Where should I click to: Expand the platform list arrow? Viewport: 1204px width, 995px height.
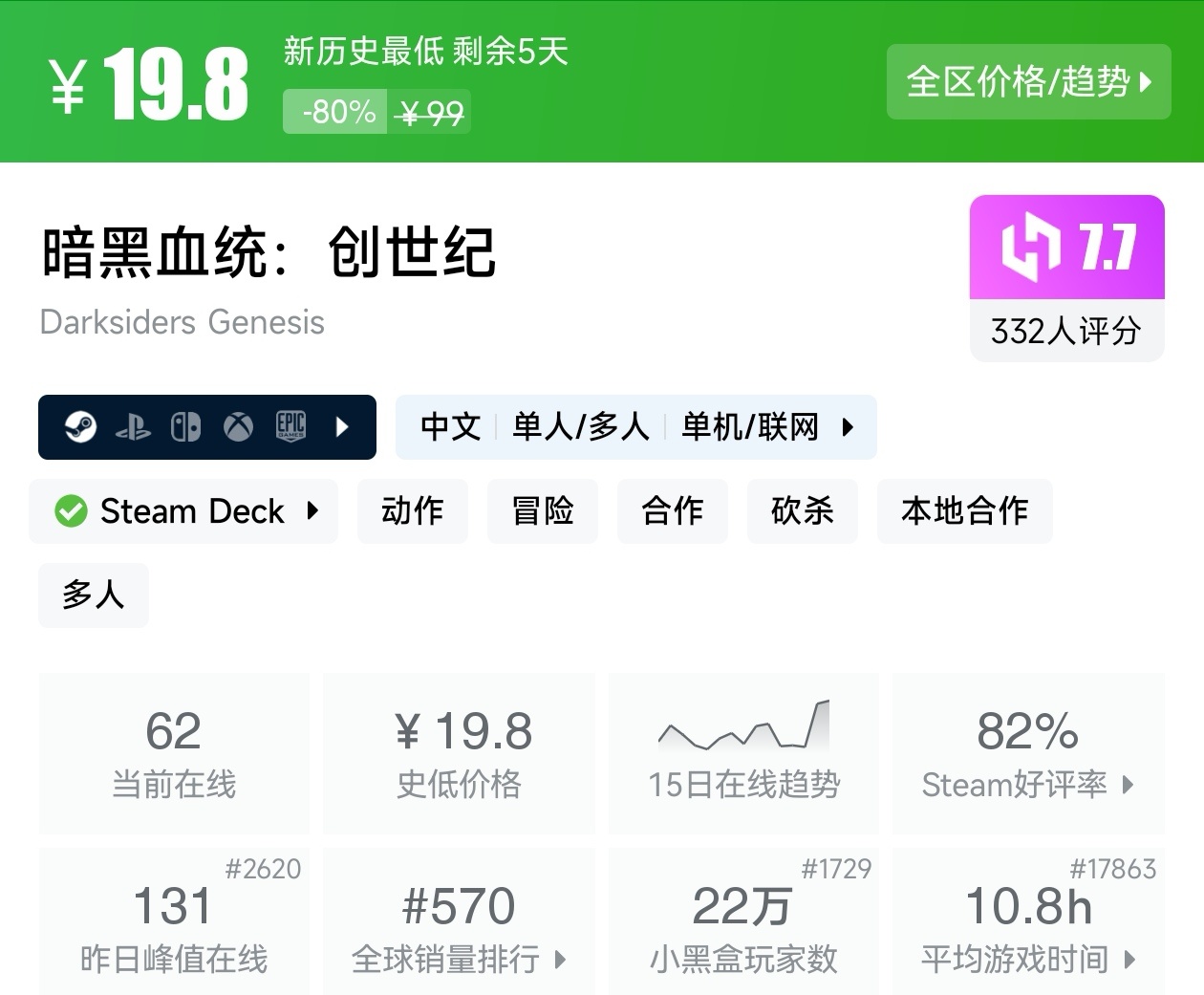[343, 426]
